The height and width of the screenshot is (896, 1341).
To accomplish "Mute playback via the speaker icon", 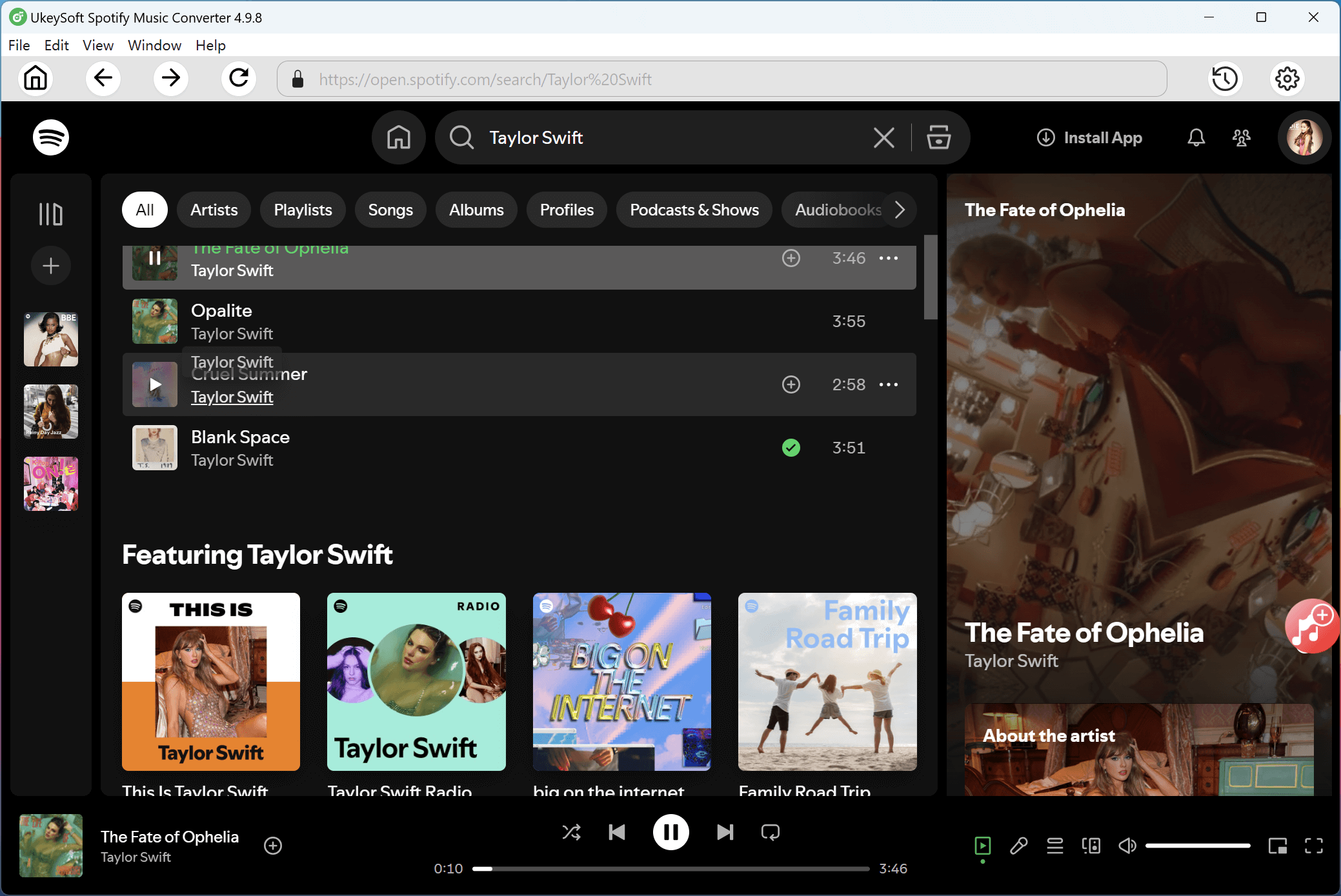I will click(x=1127, y=846).
